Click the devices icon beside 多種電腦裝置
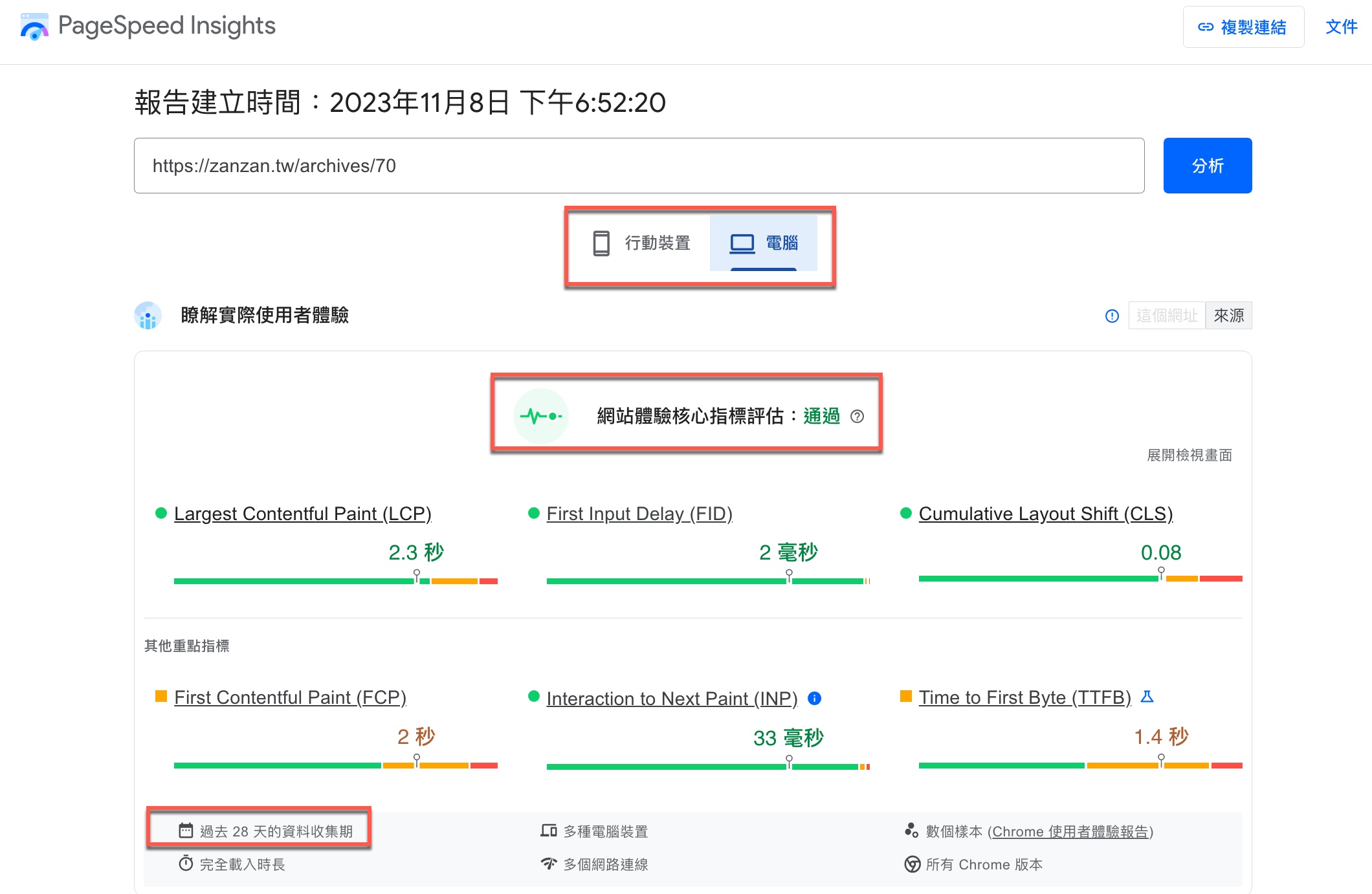 coord(549,831)
